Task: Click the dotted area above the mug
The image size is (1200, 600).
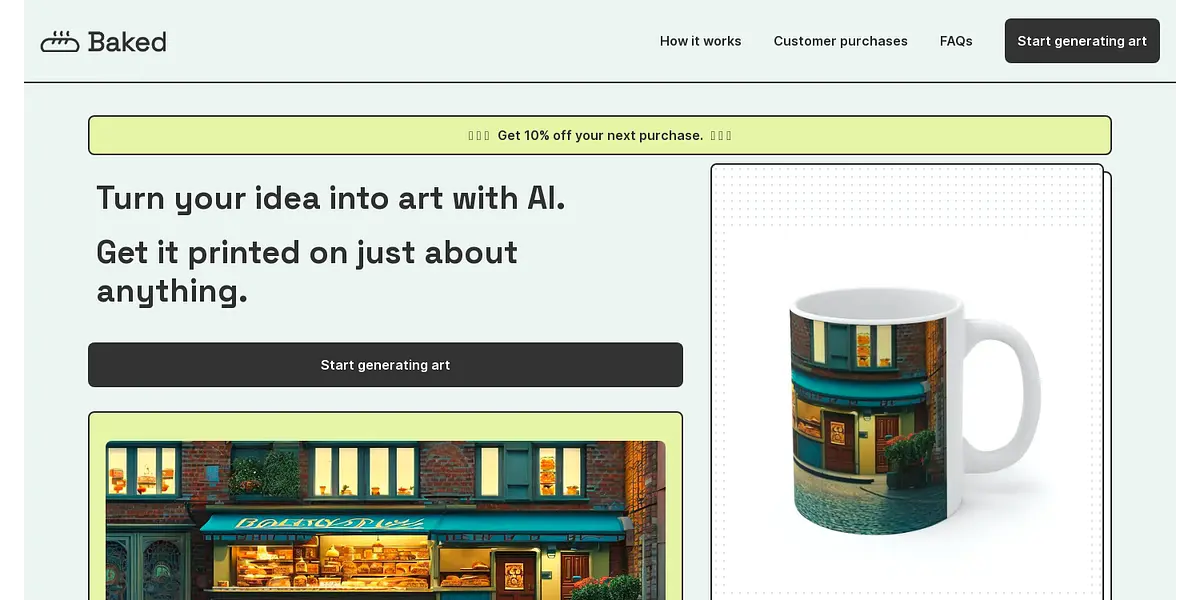Action: click(907, 195)
